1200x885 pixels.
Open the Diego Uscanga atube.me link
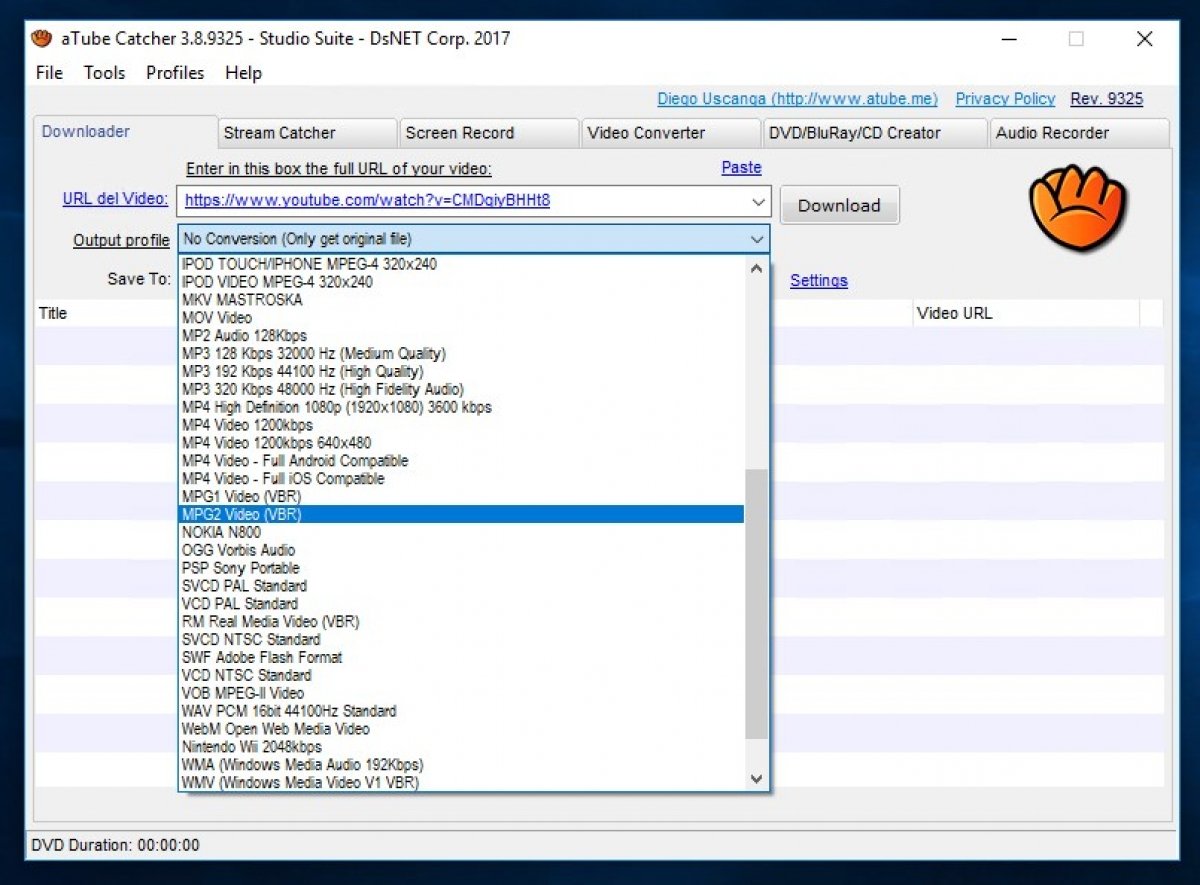[x=797, y=99]
